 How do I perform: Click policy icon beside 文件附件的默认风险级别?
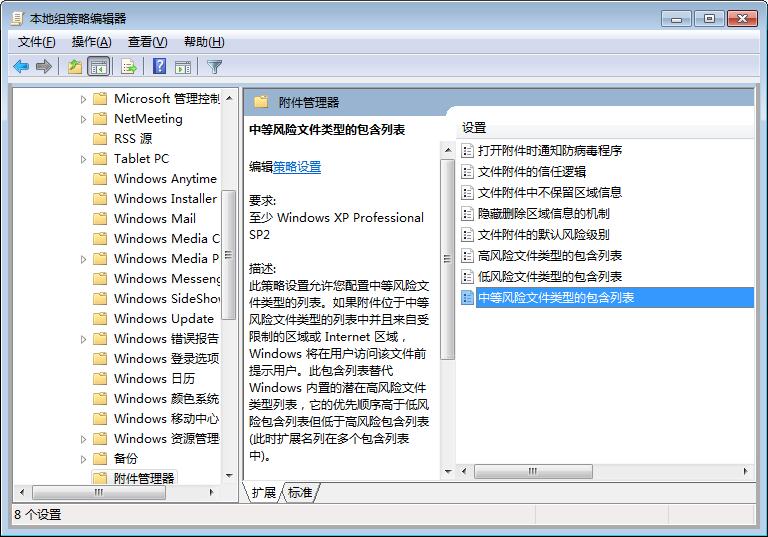coord(467,235)
